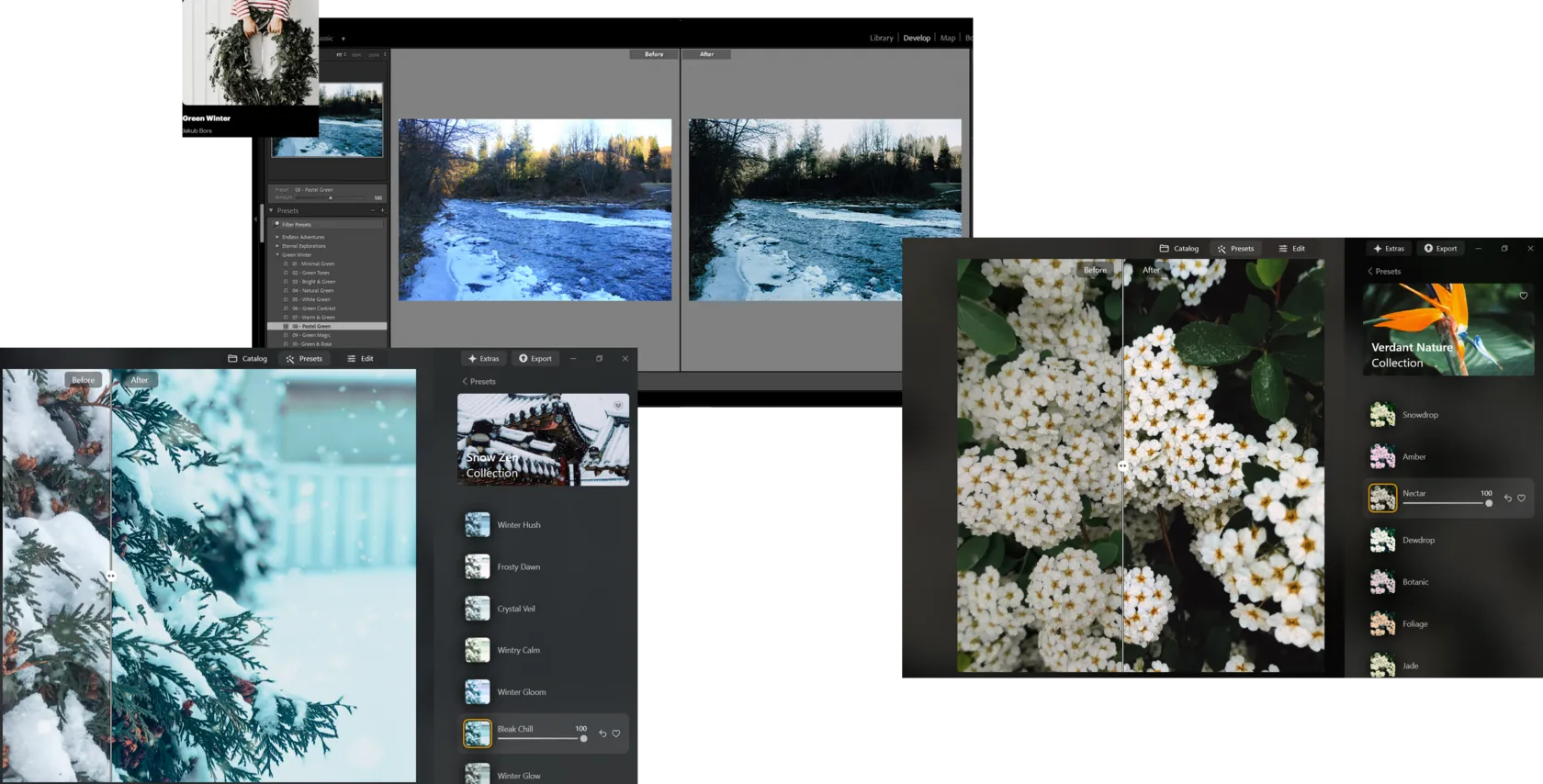Screen dimensions: 1543x784
Task: Click the minus icon in Lightroom Presets header
Action: pyautogui.click(x=373, y=210)
